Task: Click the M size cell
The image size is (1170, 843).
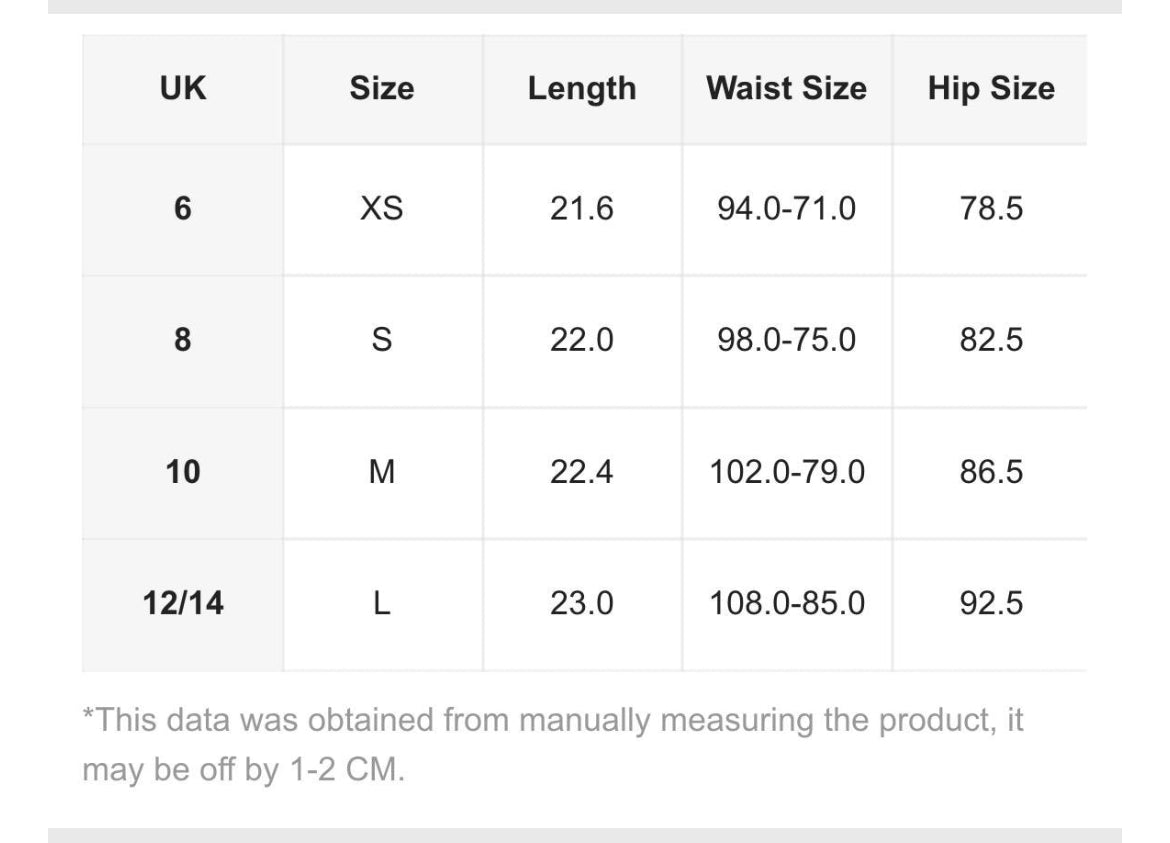Action: 381,472
